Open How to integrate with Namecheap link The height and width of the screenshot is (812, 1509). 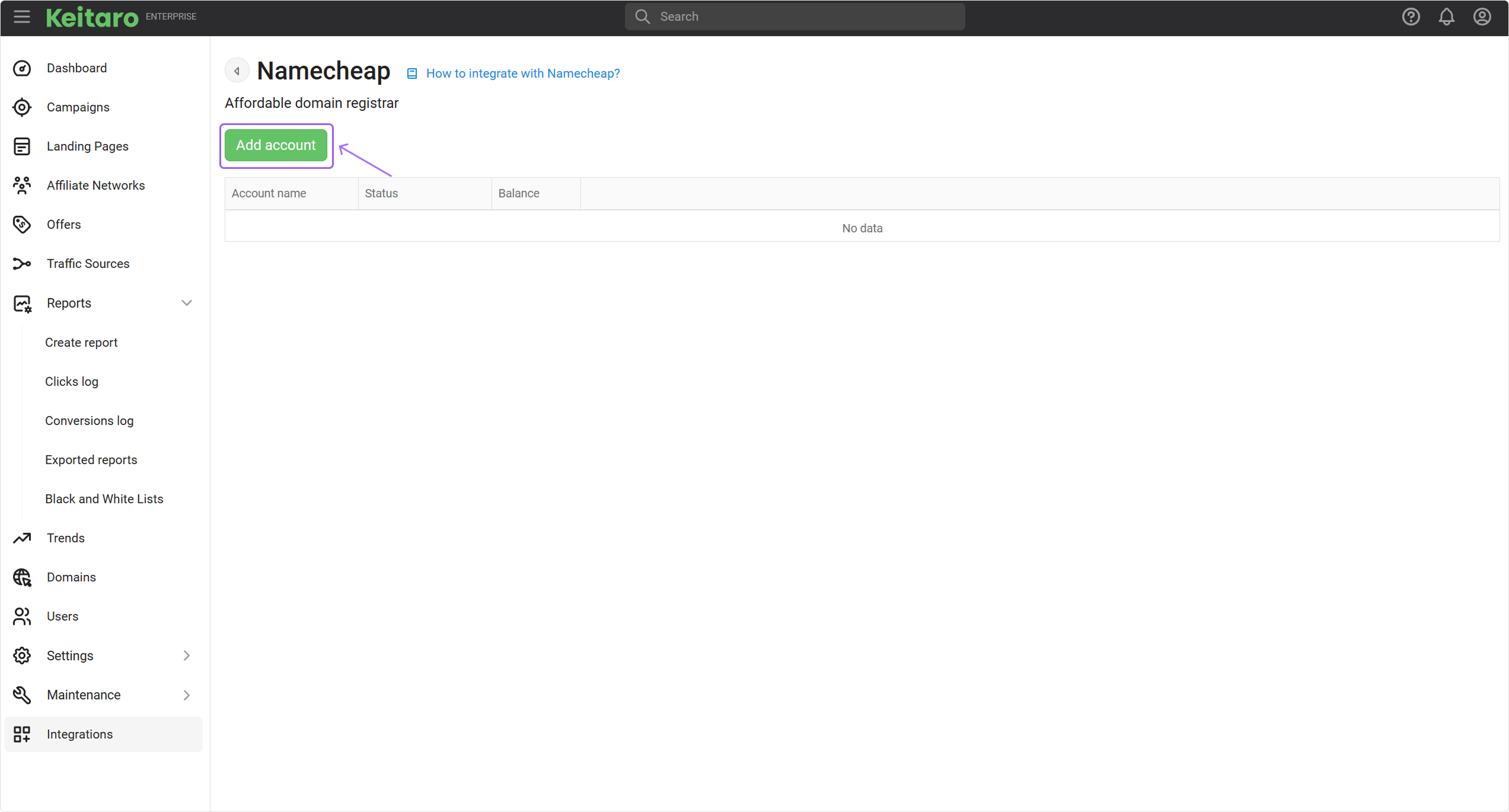pyautogui.click(x=522, y=73)
